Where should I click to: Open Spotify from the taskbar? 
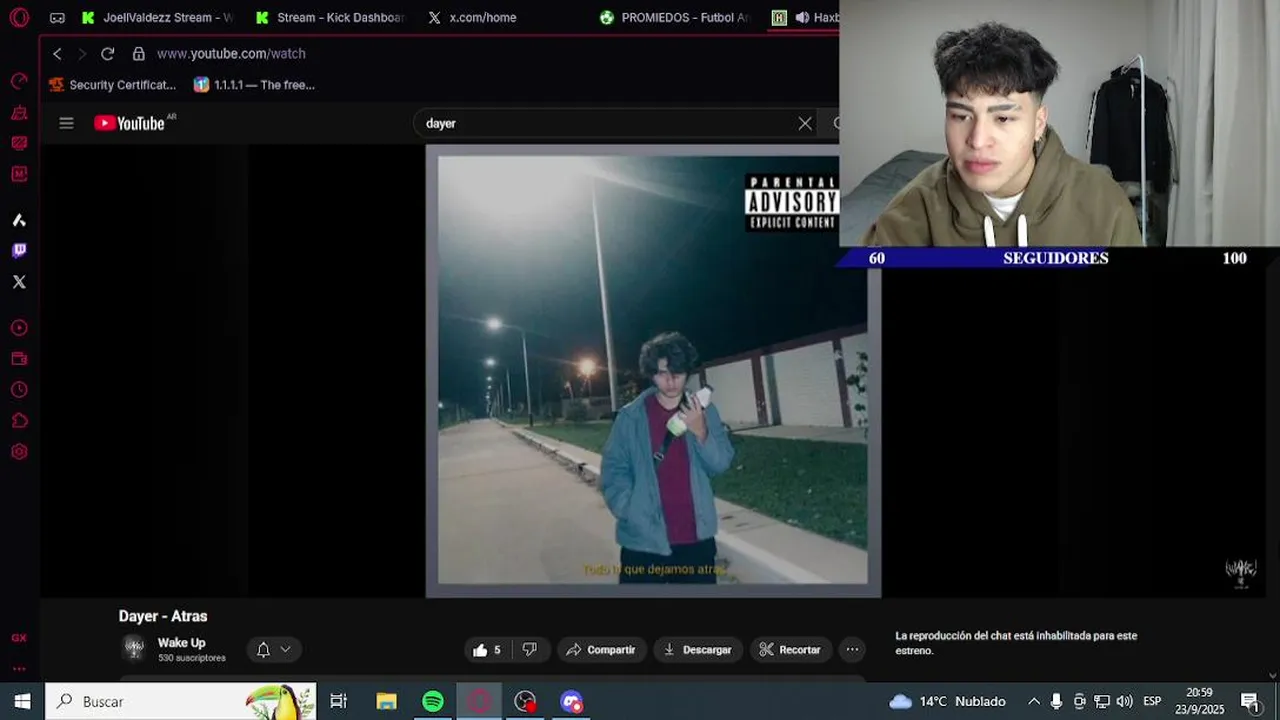433,702
